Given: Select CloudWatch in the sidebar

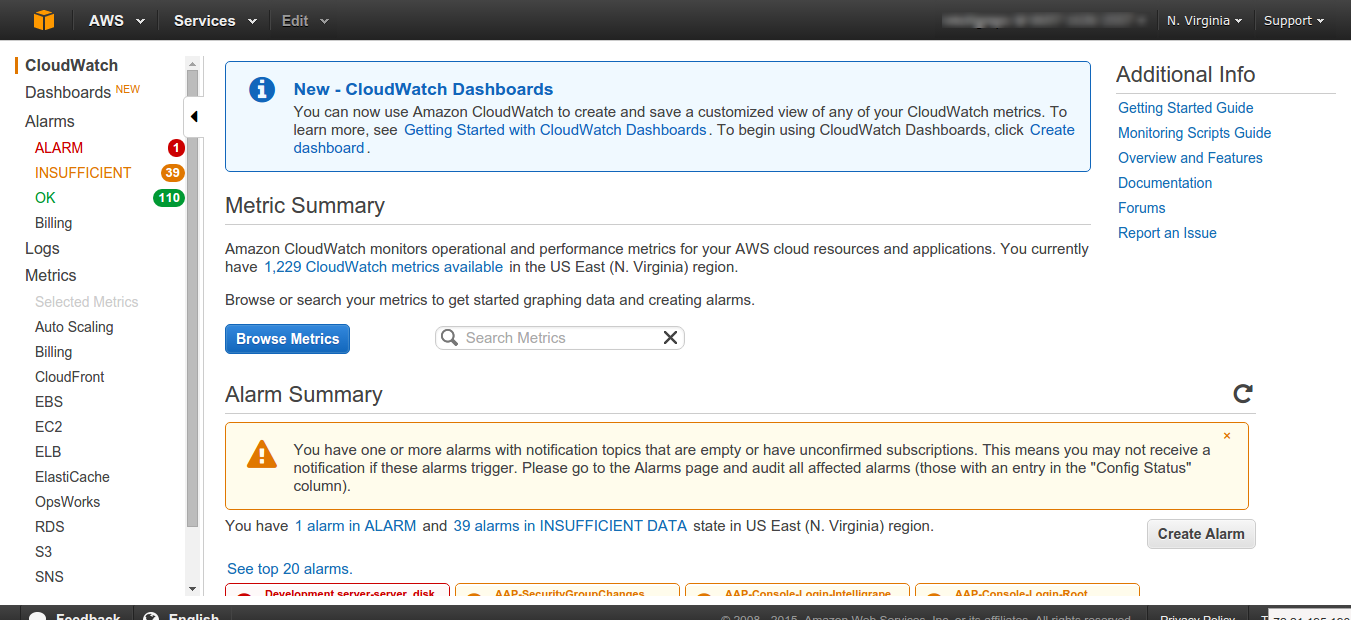Looking at the screenshot, I should [72, 65].
